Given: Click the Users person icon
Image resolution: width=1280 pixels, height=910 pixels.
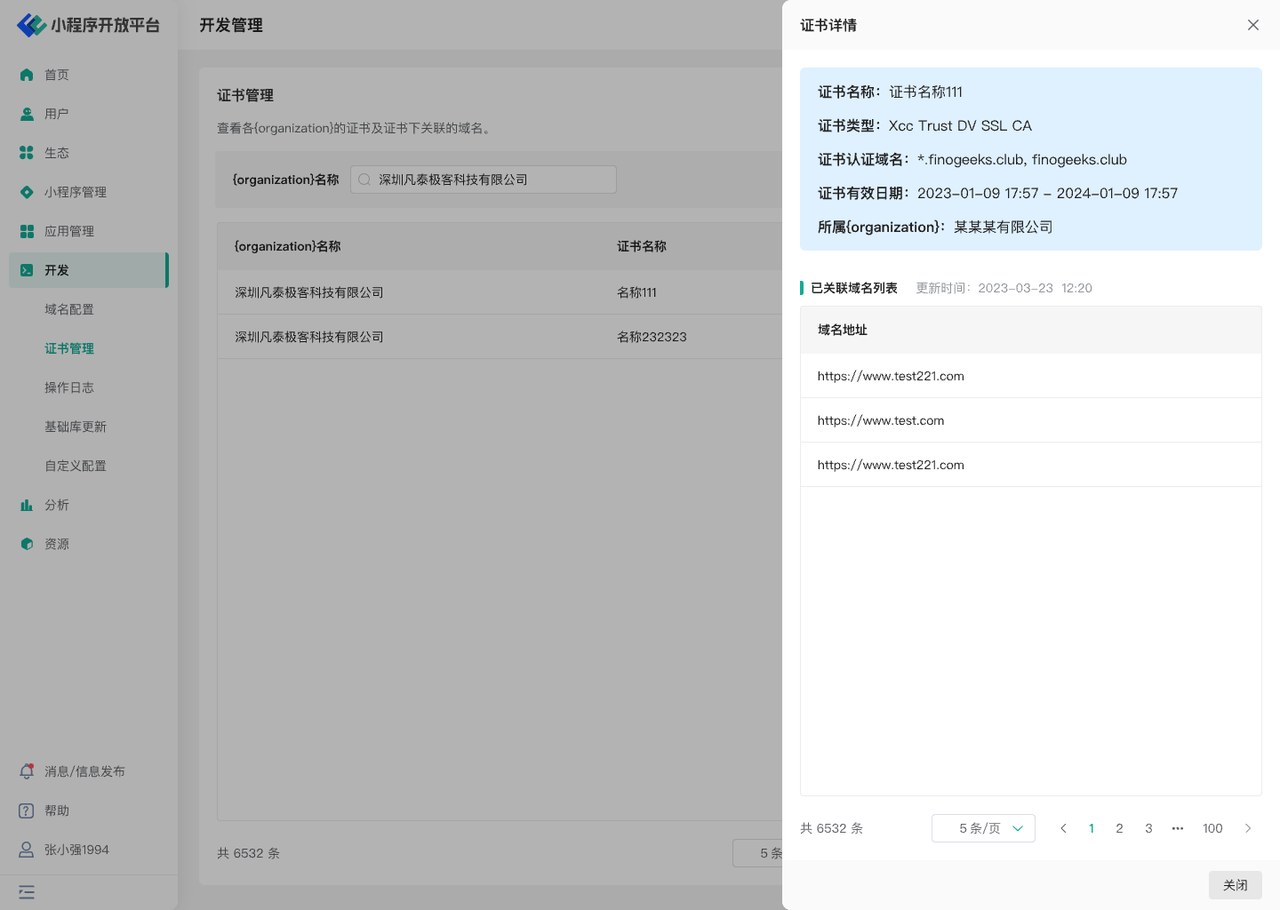Looking at the screenshot, I should click(27, 114).
